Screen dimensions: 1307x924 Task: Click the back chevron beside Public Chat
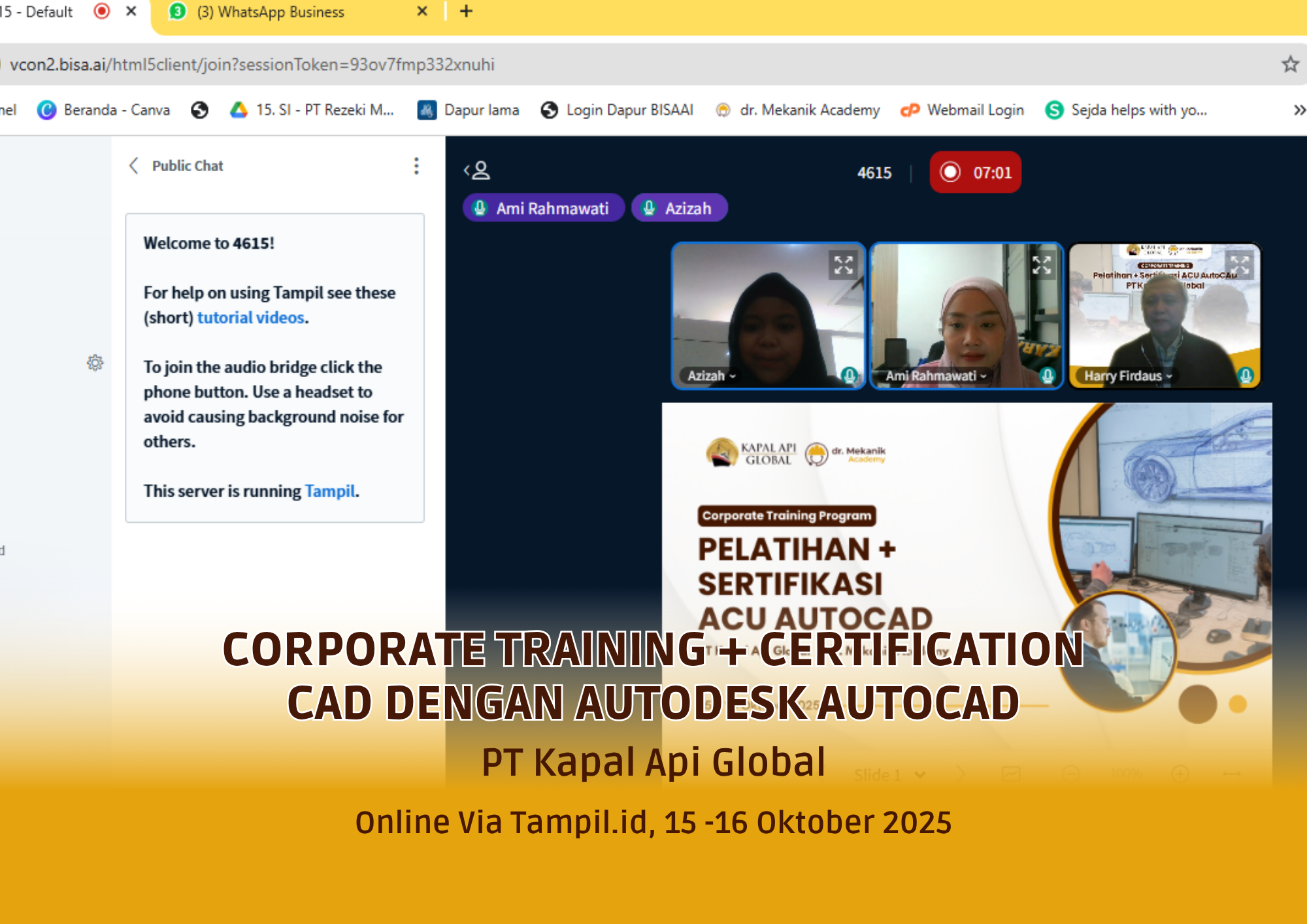tap(134, 166)
